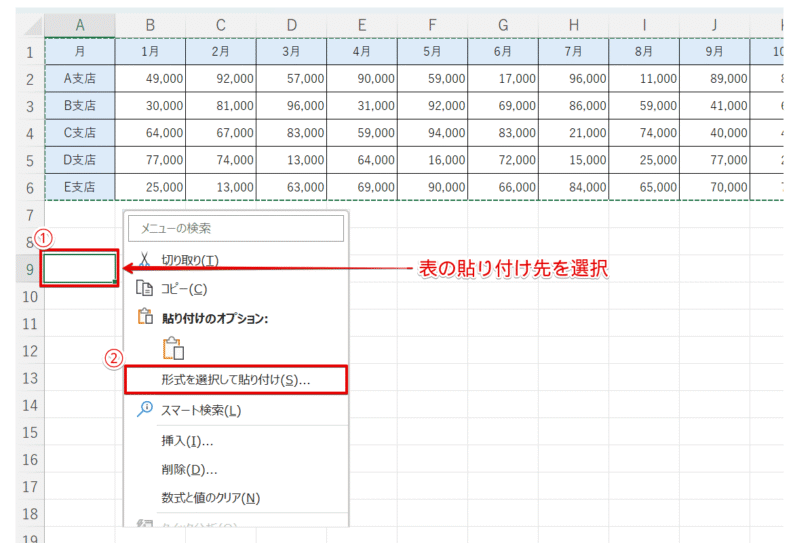Click the A支店 cell
812x543 pixels.
(x=80, y=79)
